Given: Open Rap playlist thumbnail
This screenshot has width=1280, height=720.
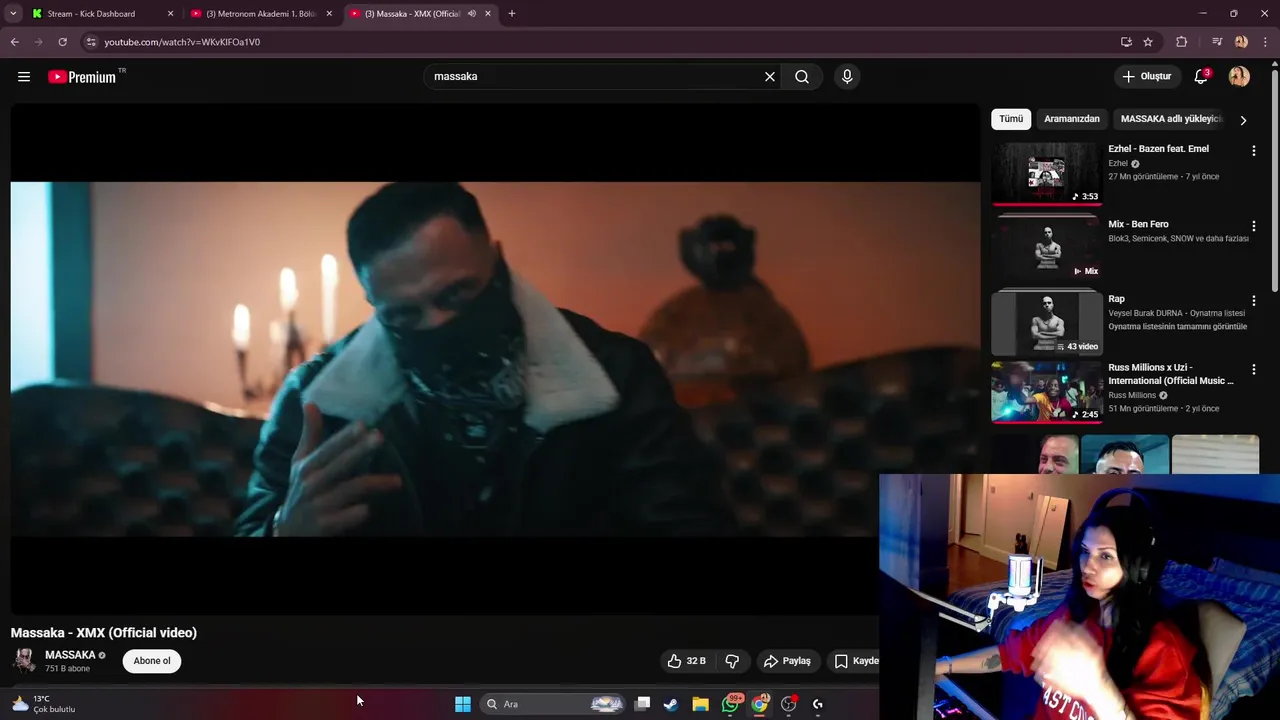Looking at the screenshot, I should click(1046, 323).
